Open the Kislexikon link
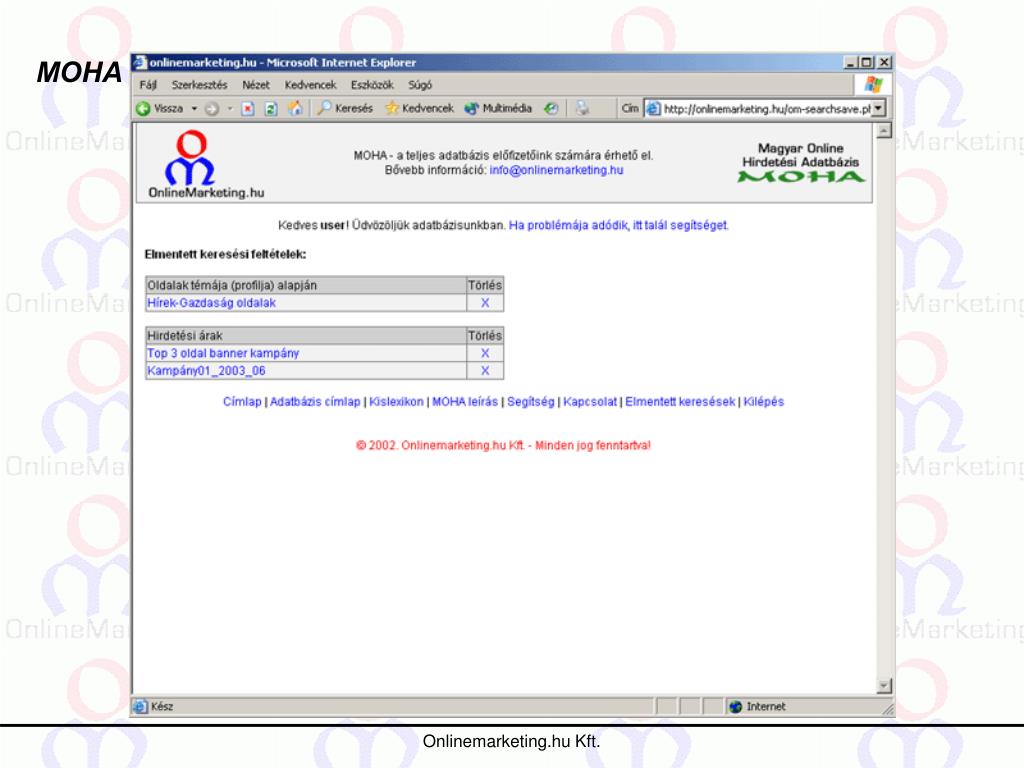 click(396, 402)
